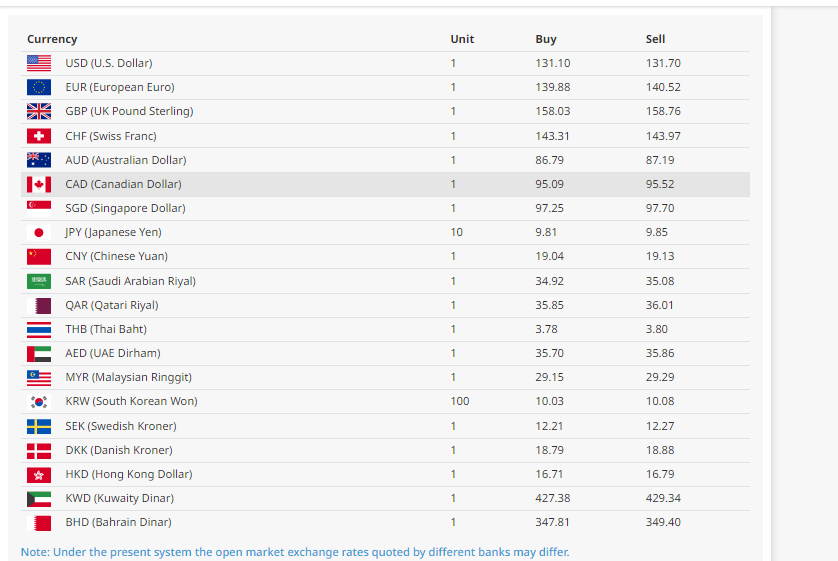Click the Kuwait flag icon
838x561 pixels.
click(39, 498)
